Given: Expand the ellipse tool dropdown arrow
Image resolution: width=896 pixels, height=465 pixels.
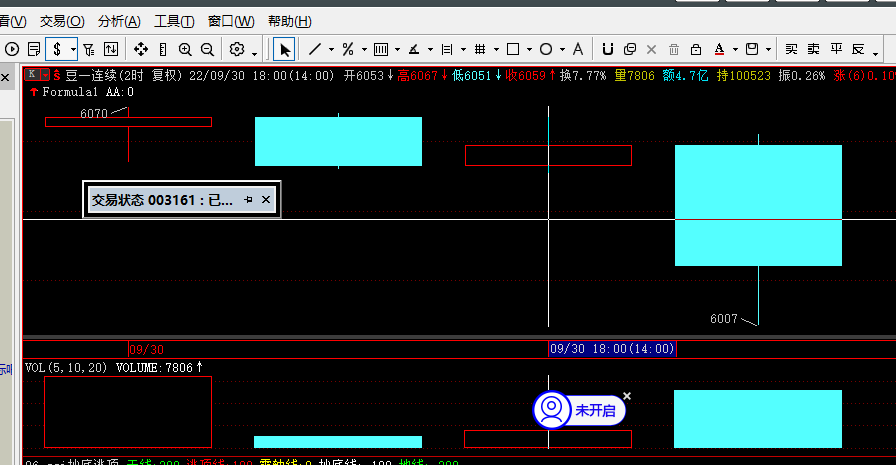Looking at the screenshot, I should 562,50.
